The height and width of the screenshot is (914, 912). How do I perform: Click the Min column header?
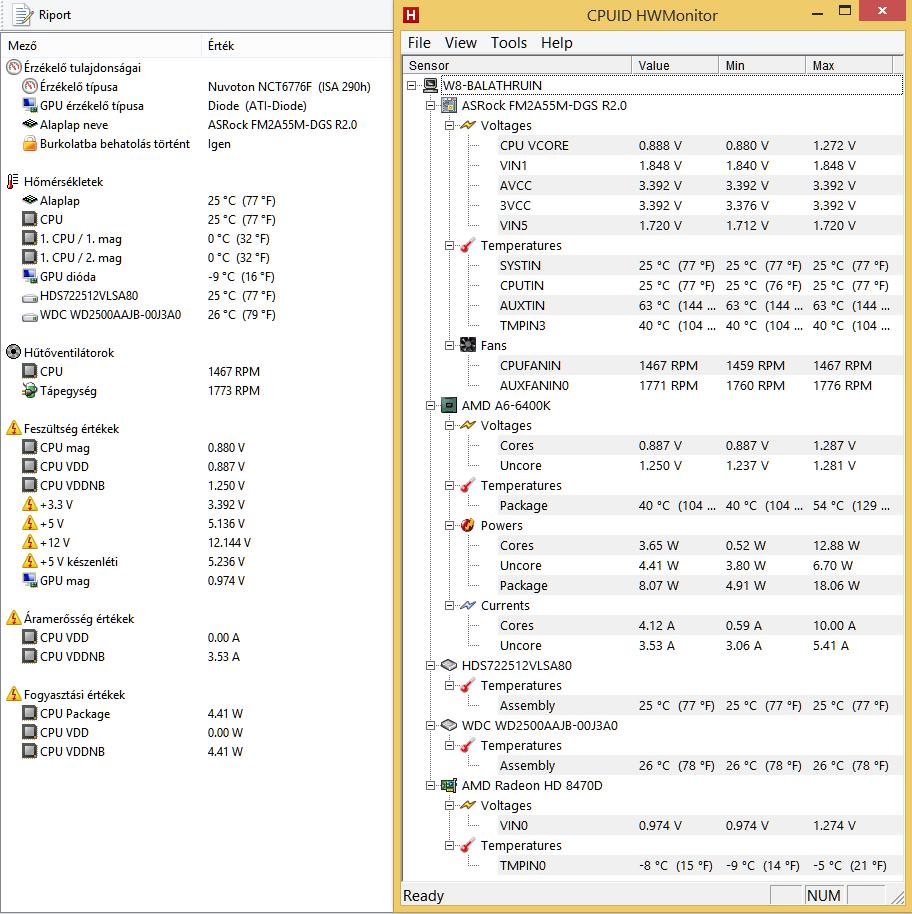pos(762,65)
